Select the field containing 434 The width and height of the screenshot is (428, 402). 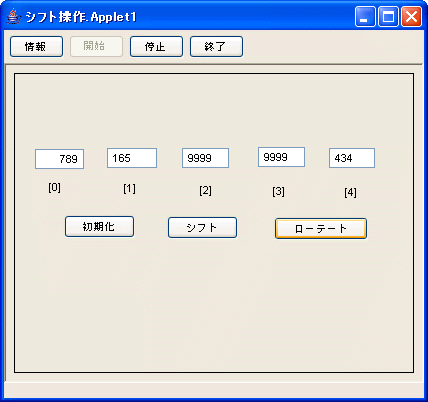pos(352,158)
